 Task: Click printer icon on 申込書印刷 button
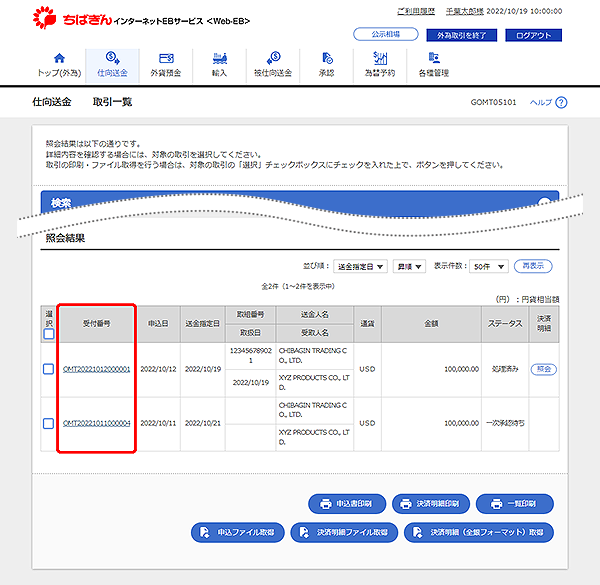coord(326,504)
